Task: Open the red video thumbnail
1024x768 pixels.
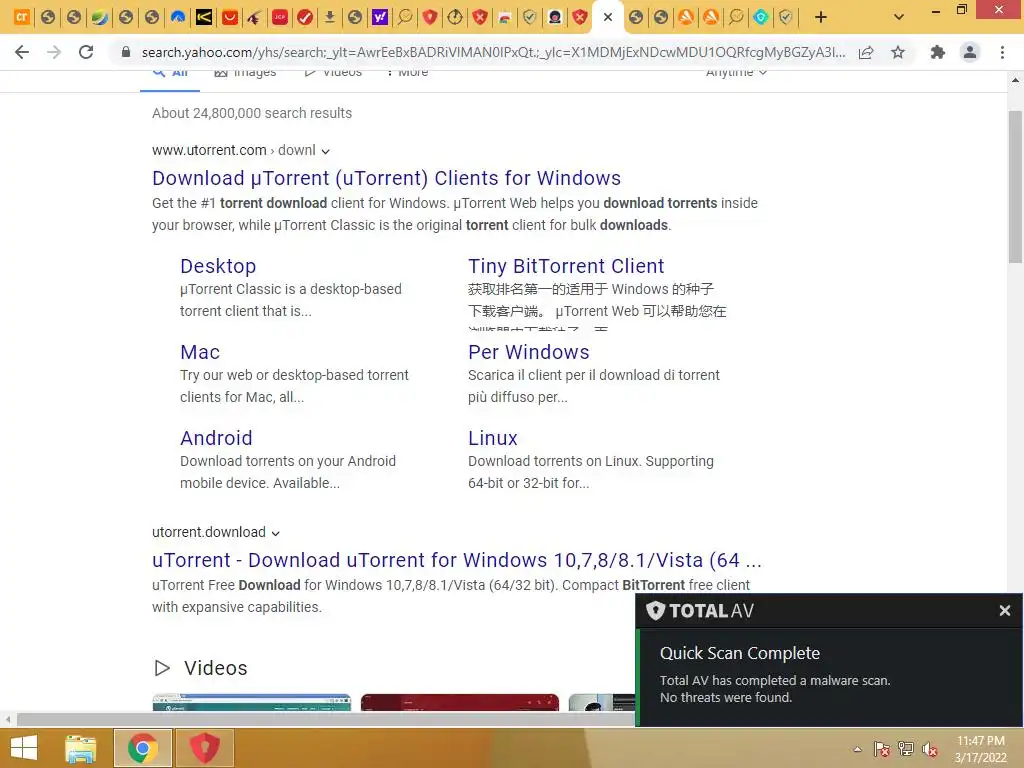Action: [460, 702]
